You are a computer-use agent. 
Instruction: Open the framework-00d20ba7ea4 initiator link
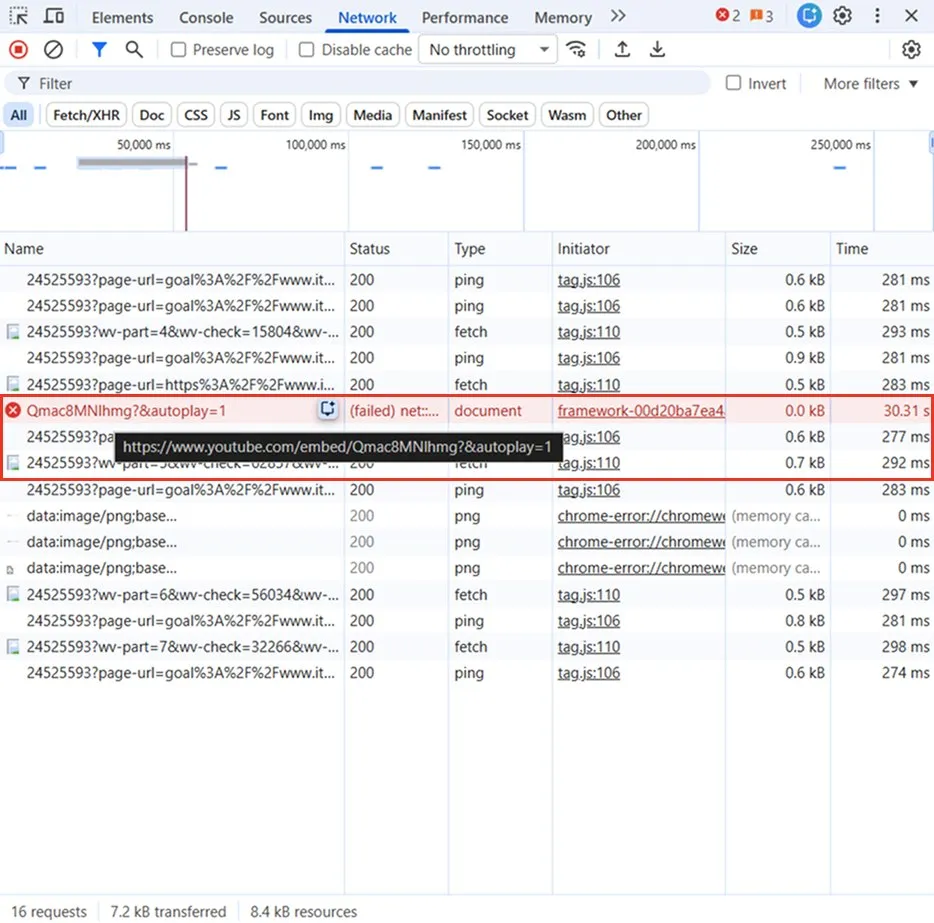coord(641,411)
